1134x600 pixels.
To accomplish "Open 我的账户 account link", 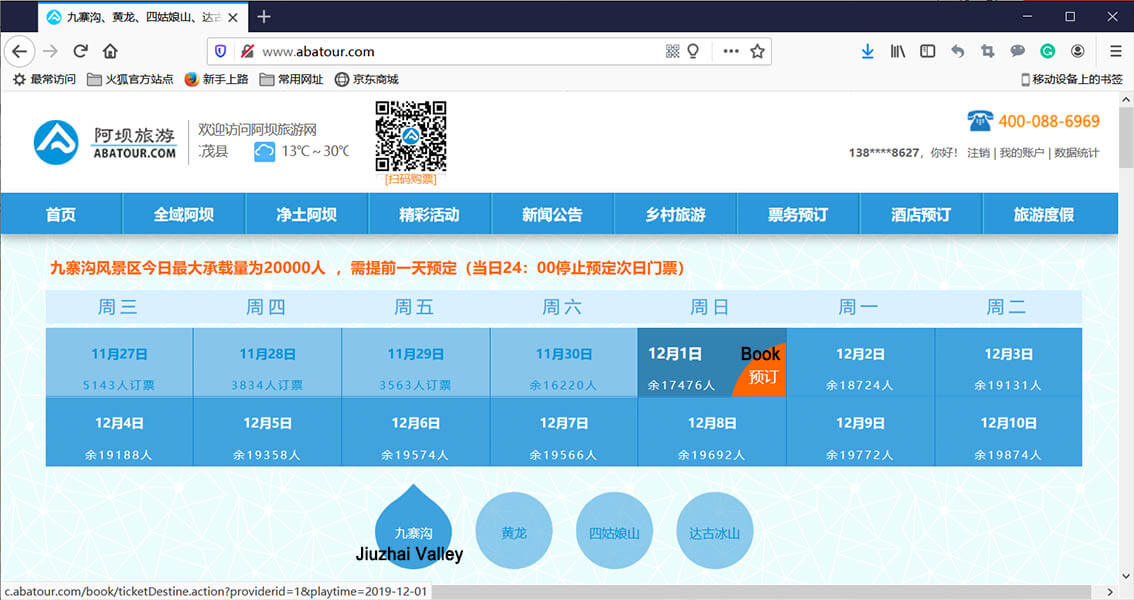I will (1022, 153).
